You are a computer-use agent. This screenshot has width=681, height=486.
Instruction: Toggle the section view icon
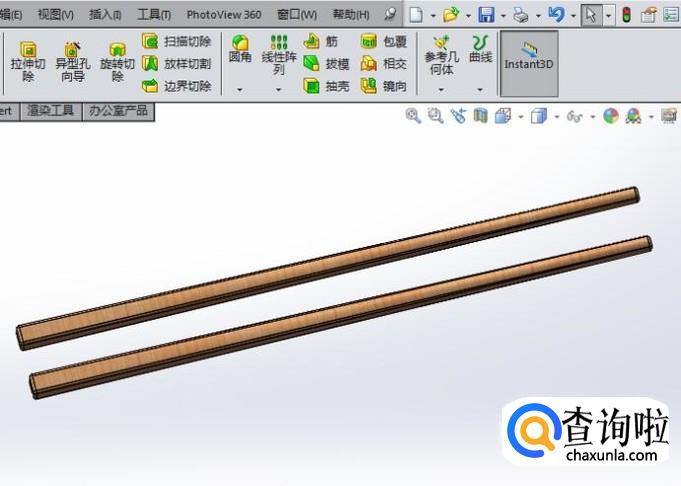480,116
